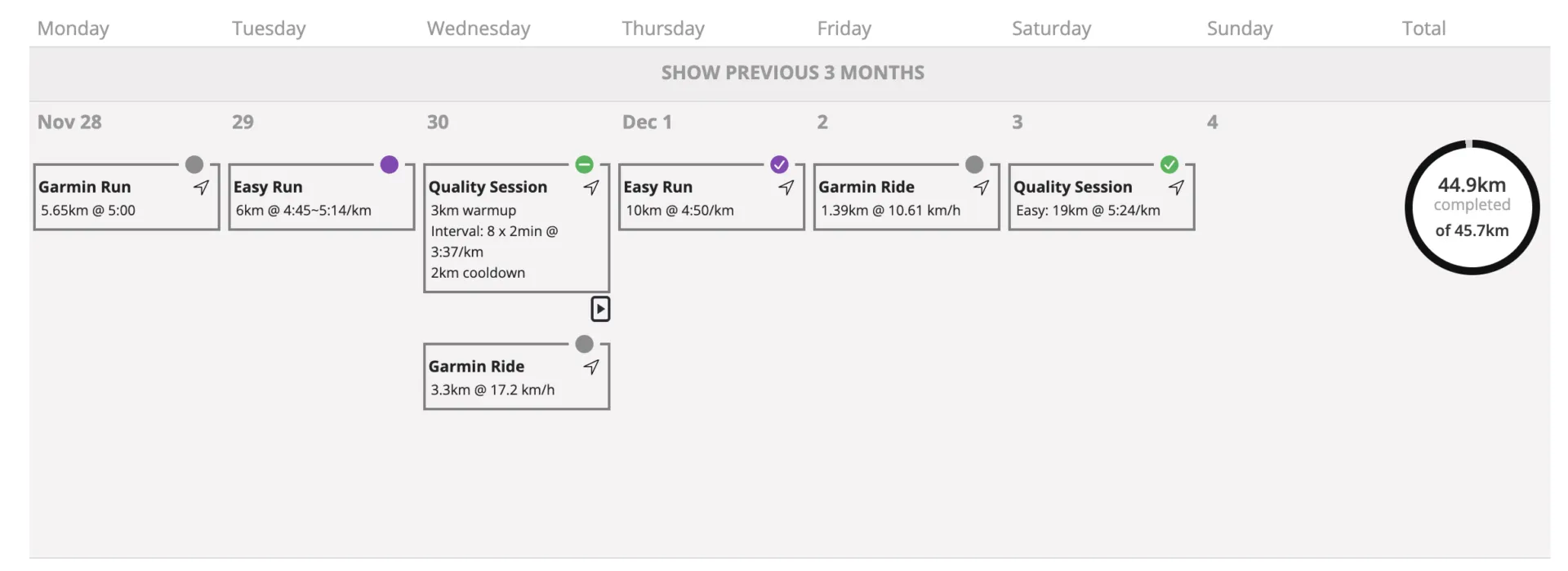Toggle purple checkmark on Thursday Easy Run
The width and height of the screenshot is (1568, 571).
pyautogui.click(x=779, y=164)
